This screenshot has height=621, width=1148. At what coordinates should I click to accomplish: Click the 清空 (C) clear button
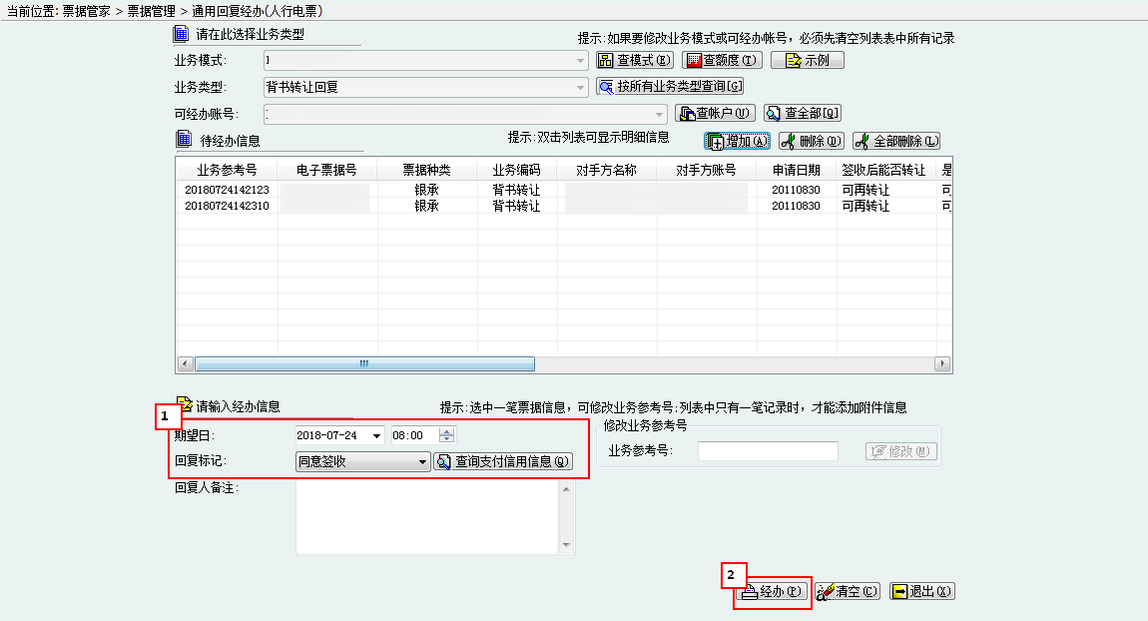(x=848, y=592)
